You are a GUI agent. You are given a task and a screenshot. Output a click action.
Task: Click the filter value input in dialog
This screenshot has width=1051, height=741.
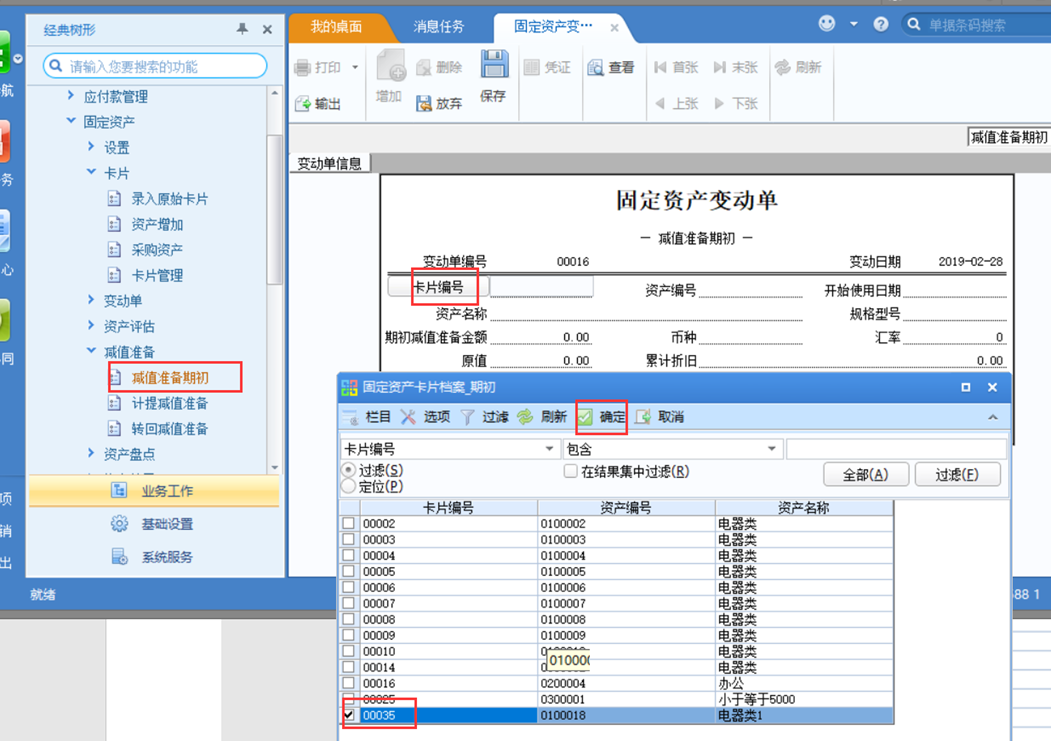click(896, 448)
